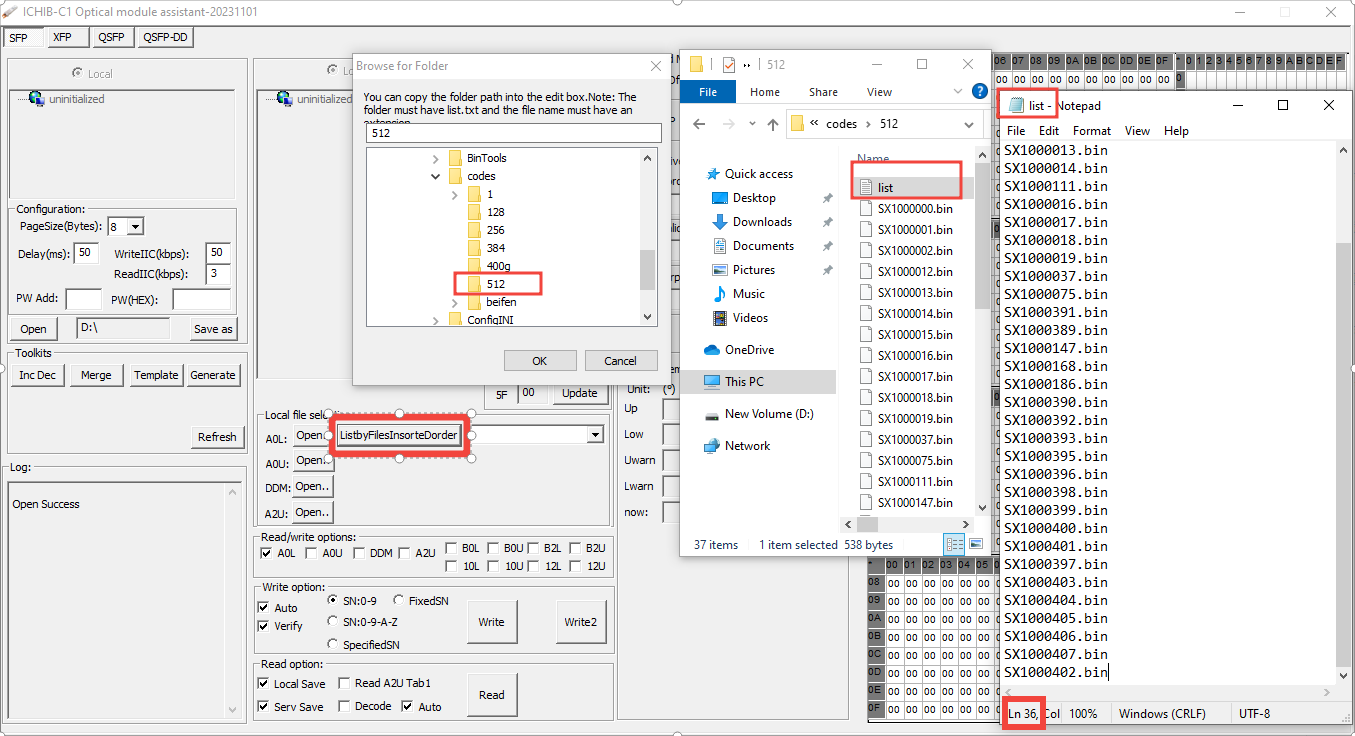
Task: Navigate up one folder level in Explorer
Action: 773,124
